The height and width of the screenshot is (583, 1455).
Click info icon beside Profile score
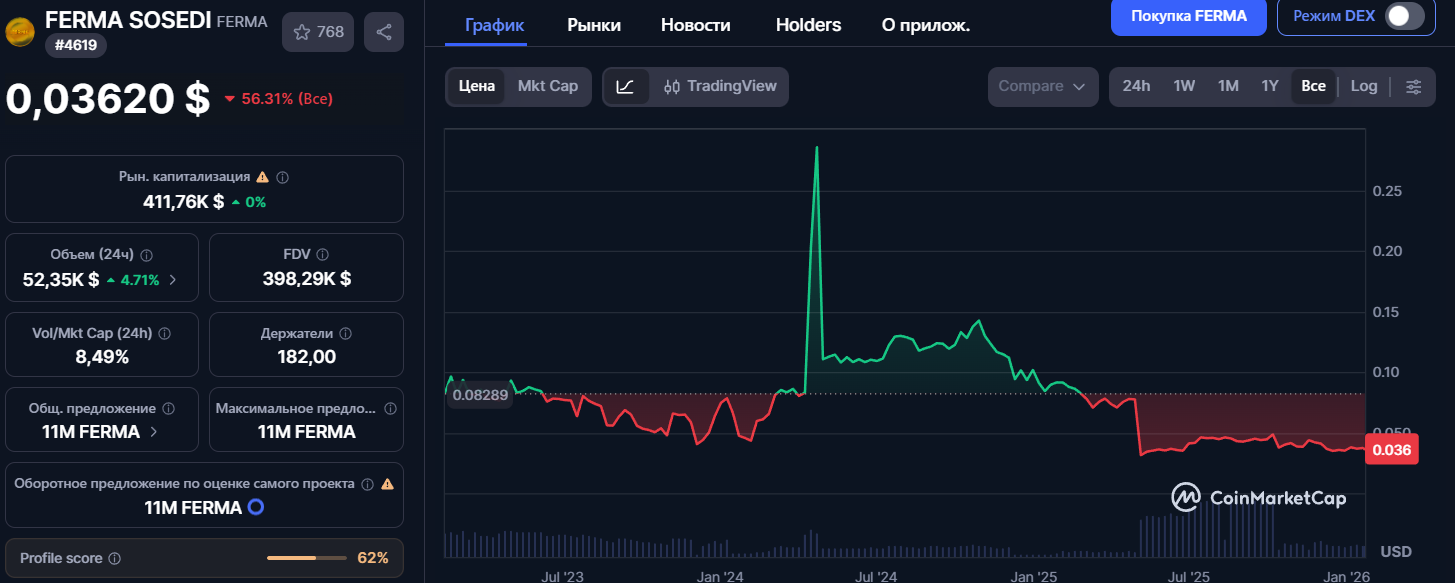[115, 558]
